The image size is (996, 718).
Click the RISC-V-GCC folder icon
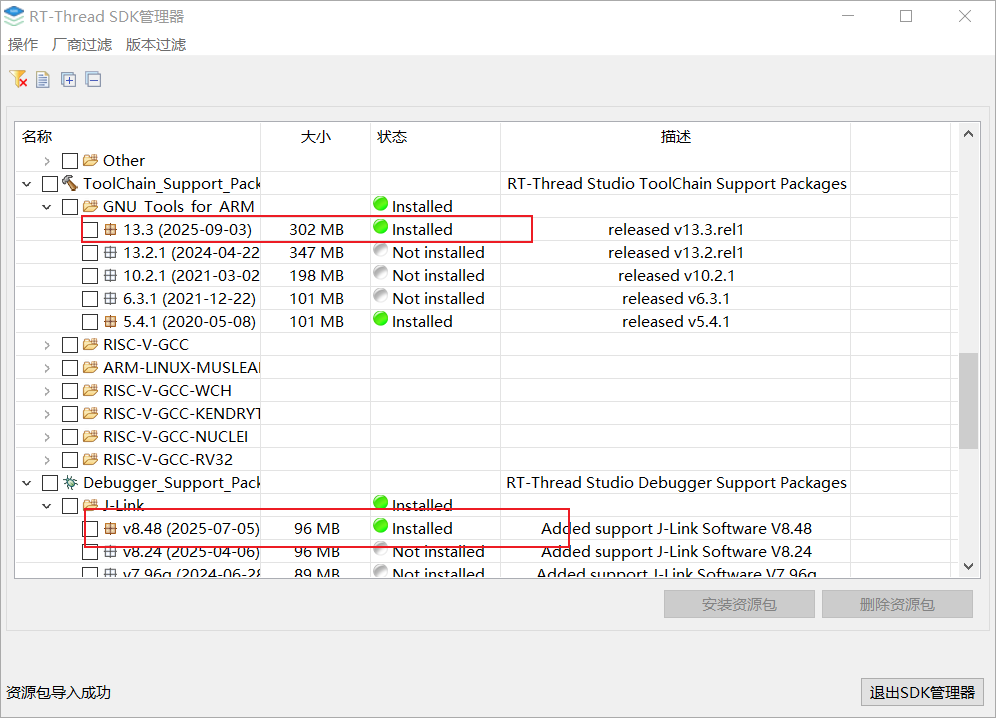click(x=90, y=344)
